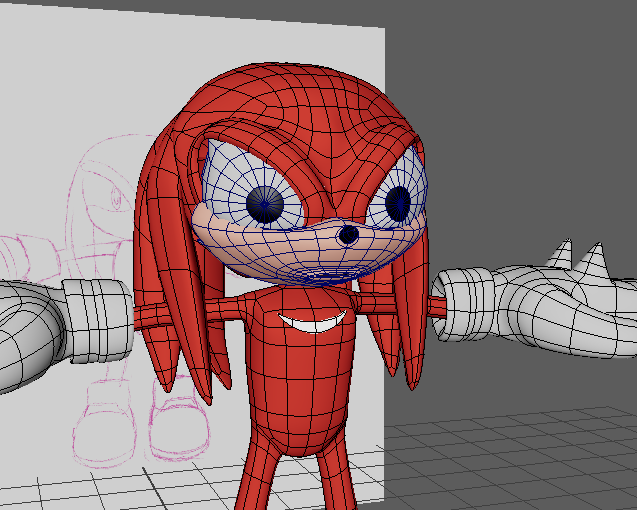Image resolution: width=637 pixels, height=510 pixels.
Task: Select the ribbed cuff of the right glove
Action: click(x=463, y=303)
